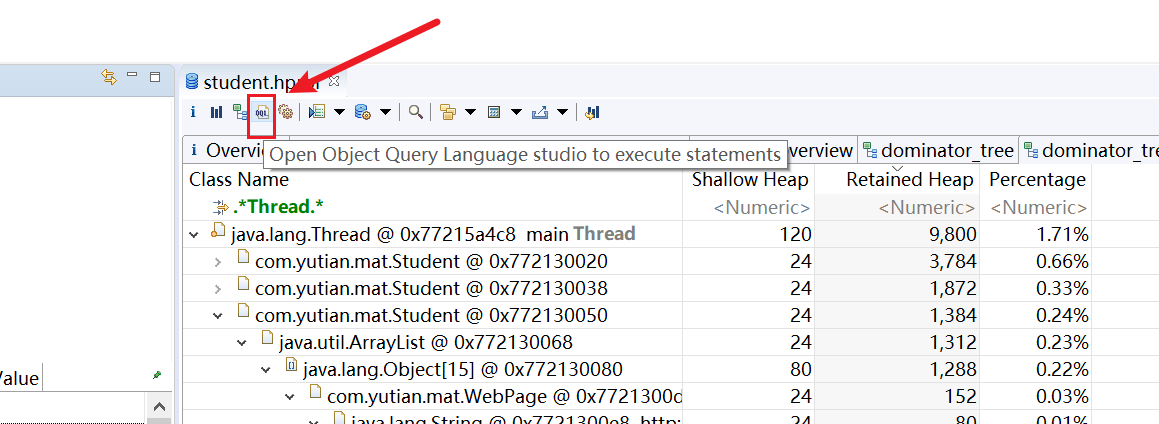Open the Query Browser dropdown arrow
This screenshot has height=424, width=1159.
point(338,112)
